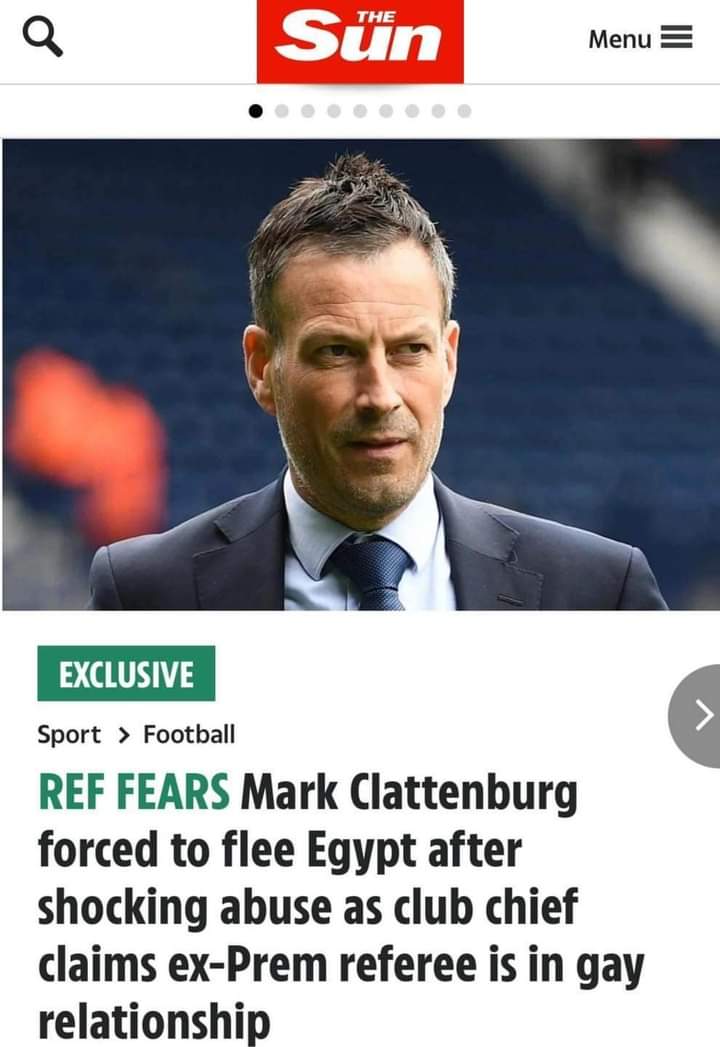Select the sixth carousel dot
The height and width of the screenshot is (1047, 720).
point(386,111)
